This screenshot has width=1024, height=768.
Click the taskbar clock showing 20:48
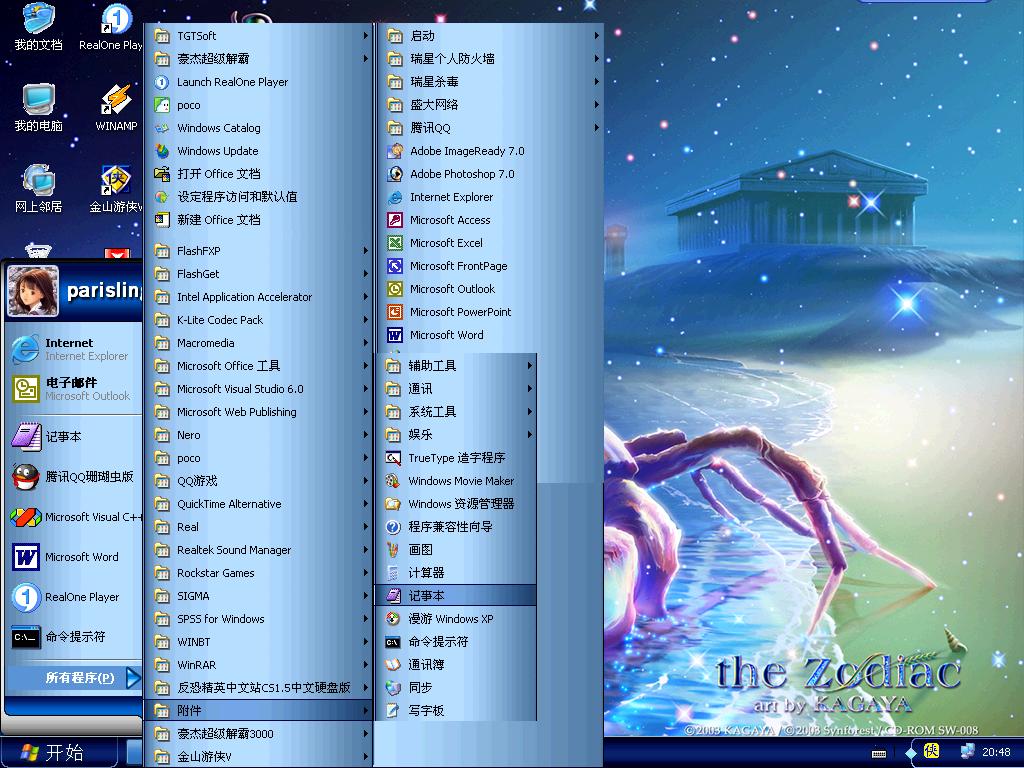996,752
